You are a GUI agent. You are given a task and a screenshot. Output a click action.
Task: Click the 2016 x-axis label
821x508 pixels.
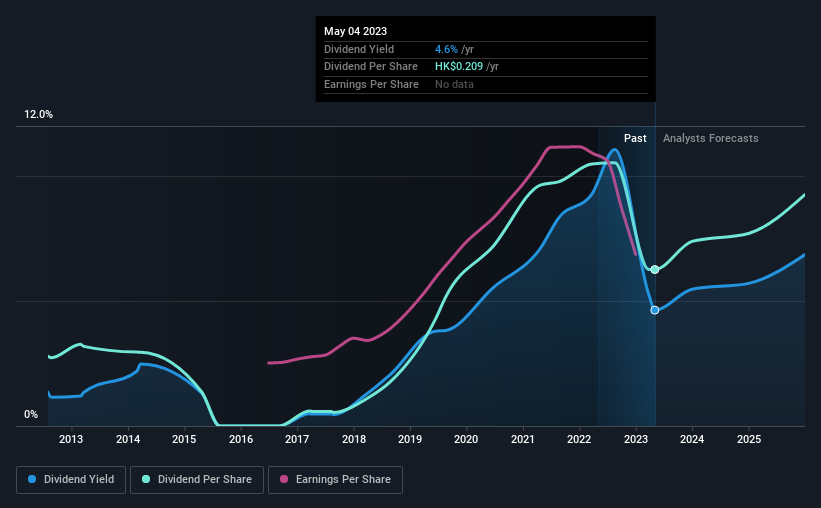coord(241,439)
